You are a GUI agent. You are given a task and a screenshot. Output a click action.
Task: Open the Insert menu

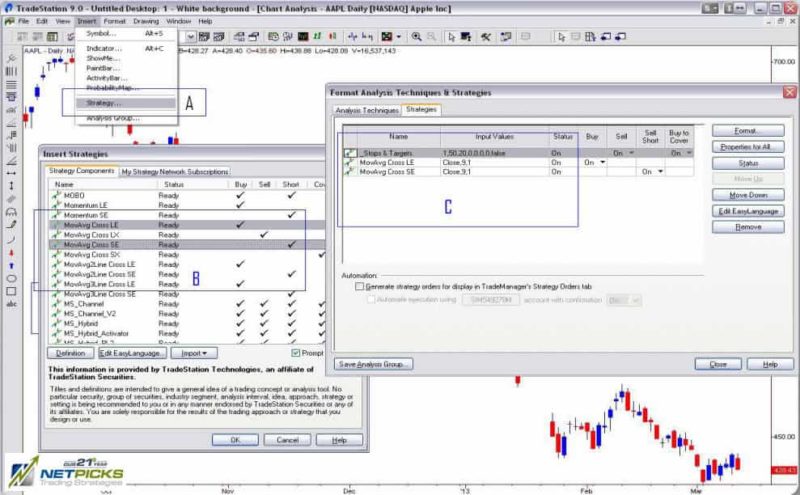86,21
